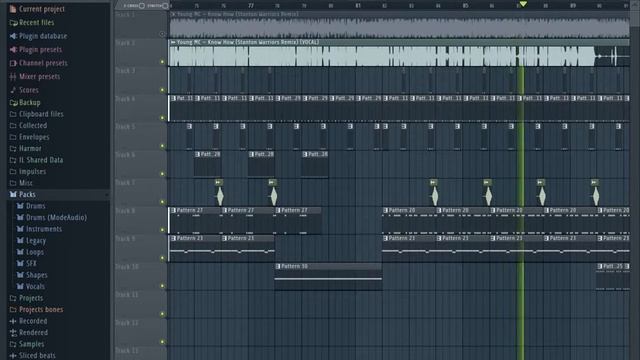The width and height of the screenshot is (640, 360).
Task: Click the Loops pack icon
Action: click(20, 252)
